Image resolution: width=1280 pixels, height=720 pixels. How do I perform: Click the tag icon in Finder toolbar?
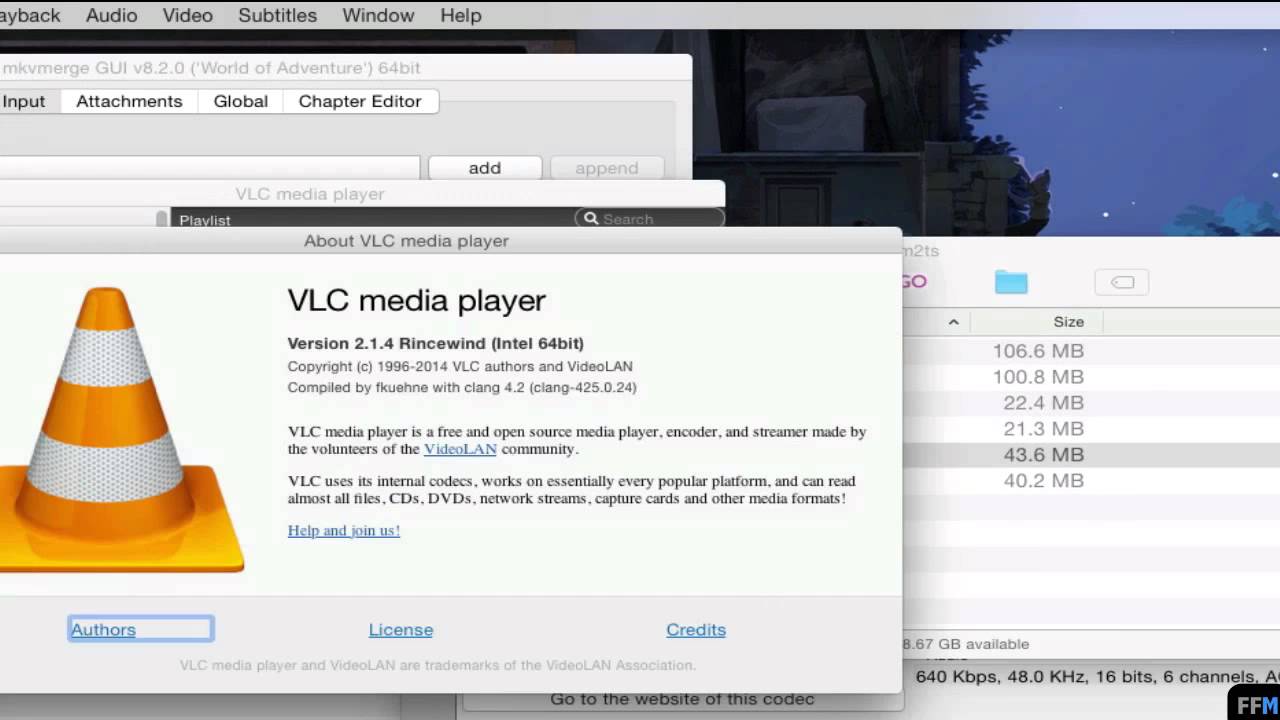pos(1122,282)
